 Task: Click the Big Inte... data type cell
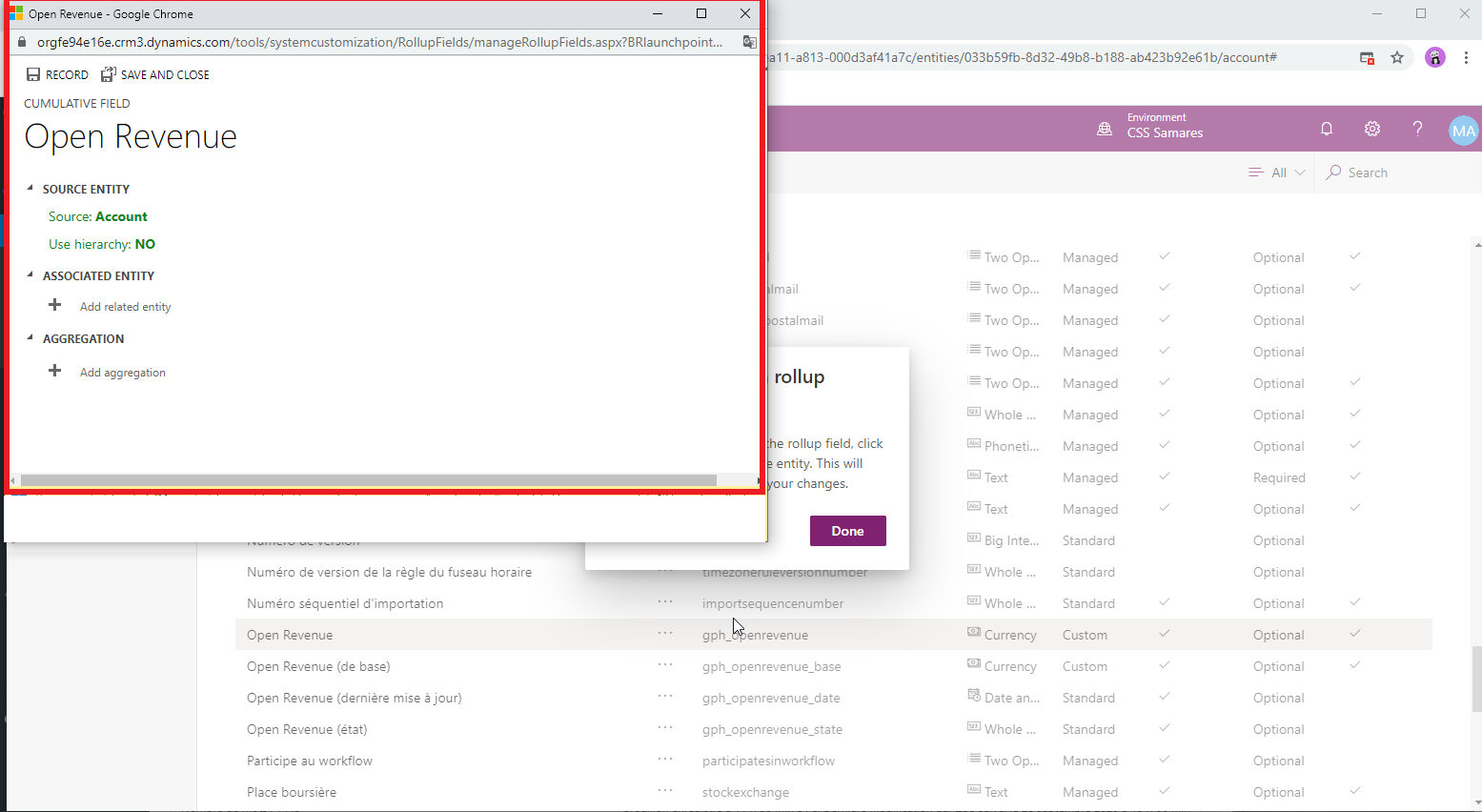tap(1004, 540)
